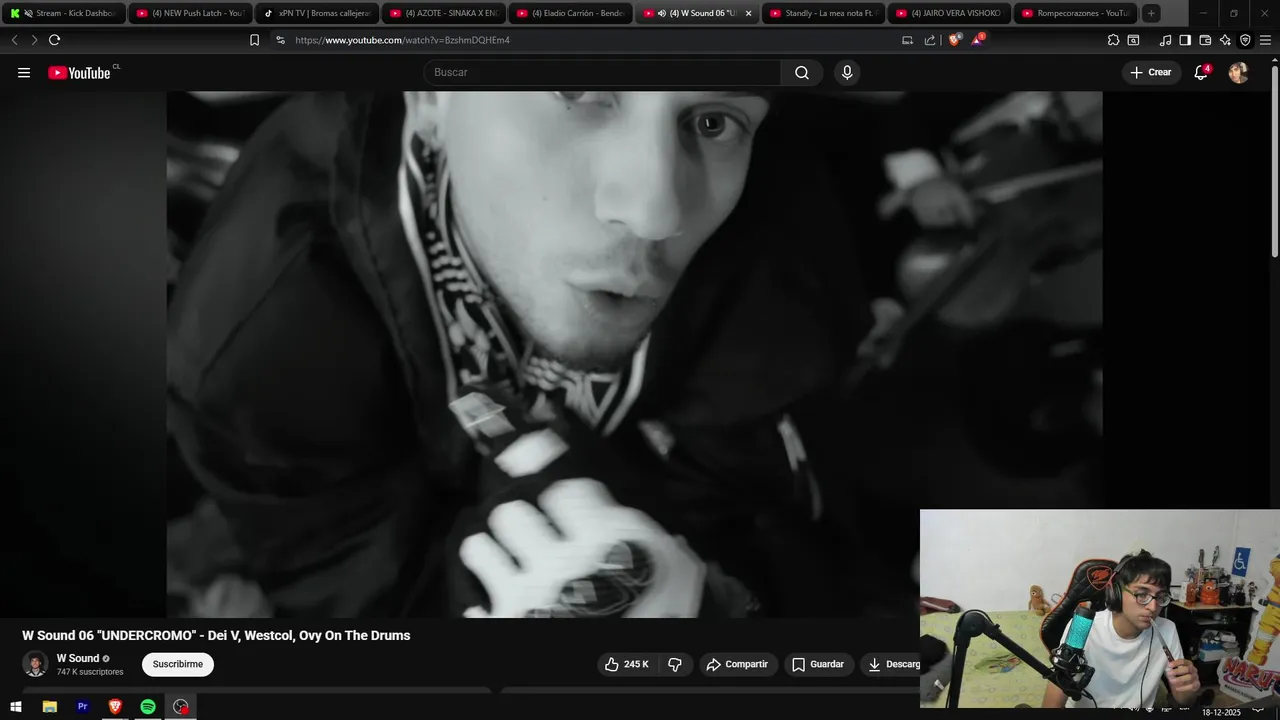The width and height of the screenshot is (1280, 720).
Task: Switch to JAIRO VERA VISHOKO tab
Action: [951, 13]
